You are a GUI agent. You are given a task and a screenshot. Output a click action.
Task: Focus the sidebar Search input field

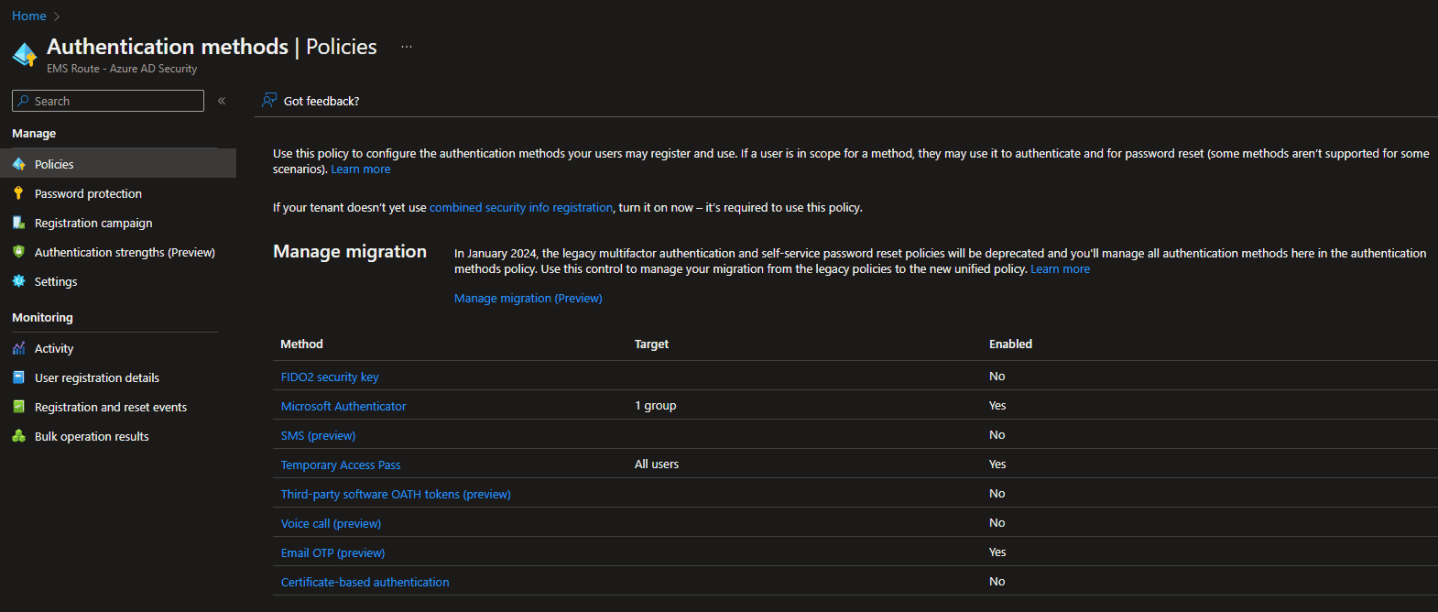coord(108,101)
